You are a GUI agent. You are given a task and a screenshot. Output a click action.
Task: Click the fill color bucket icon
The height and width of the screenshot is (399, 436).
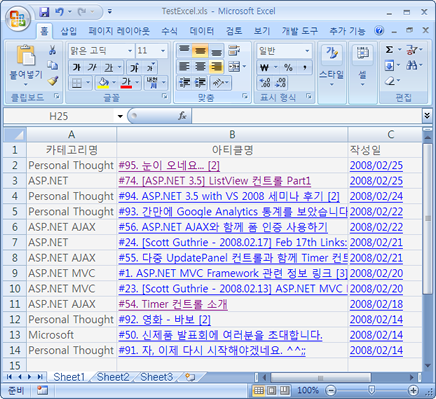103,82
